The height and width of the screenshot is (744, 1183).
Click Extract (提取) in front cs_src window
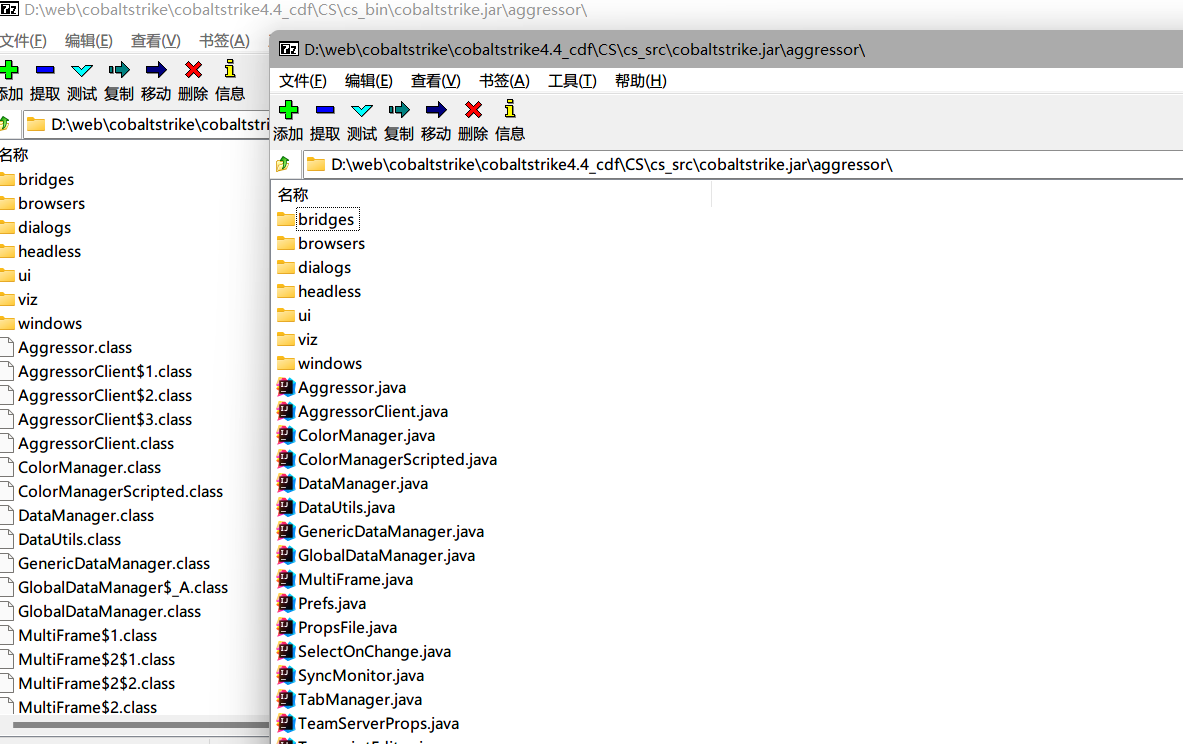(325, 121)
